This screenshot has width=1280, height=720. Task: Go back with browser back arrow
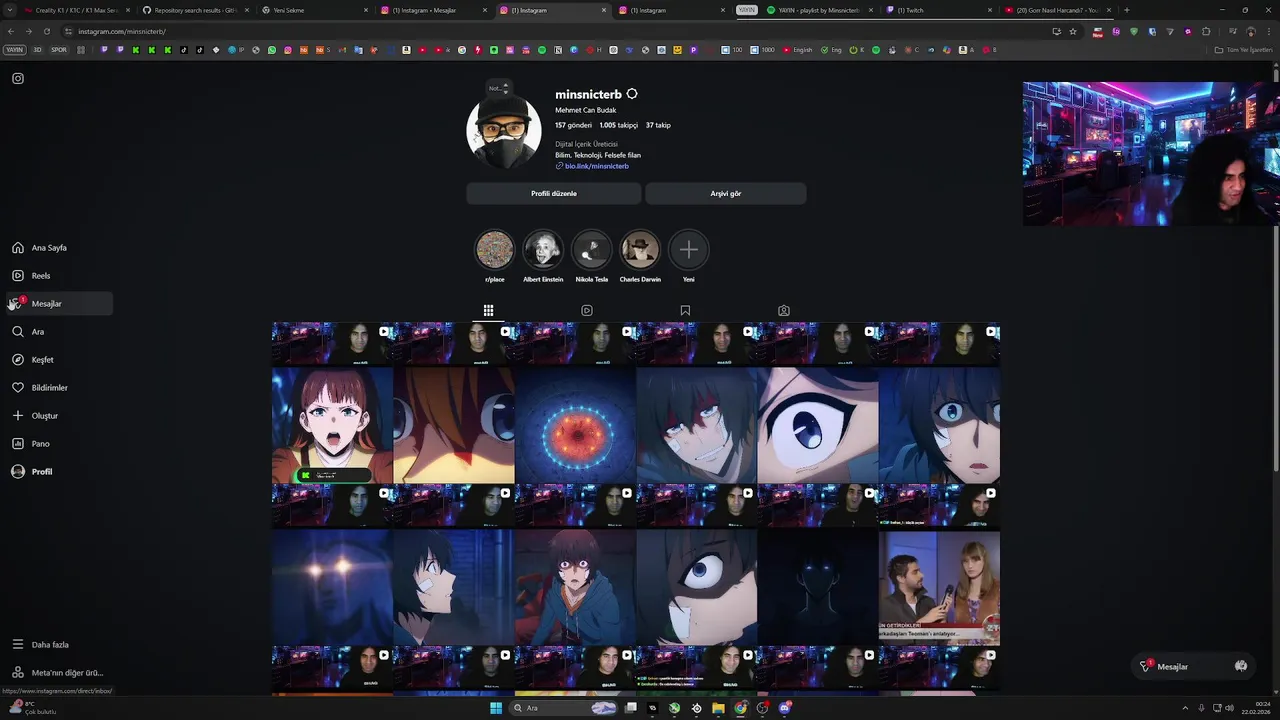(x=11, y=31)
